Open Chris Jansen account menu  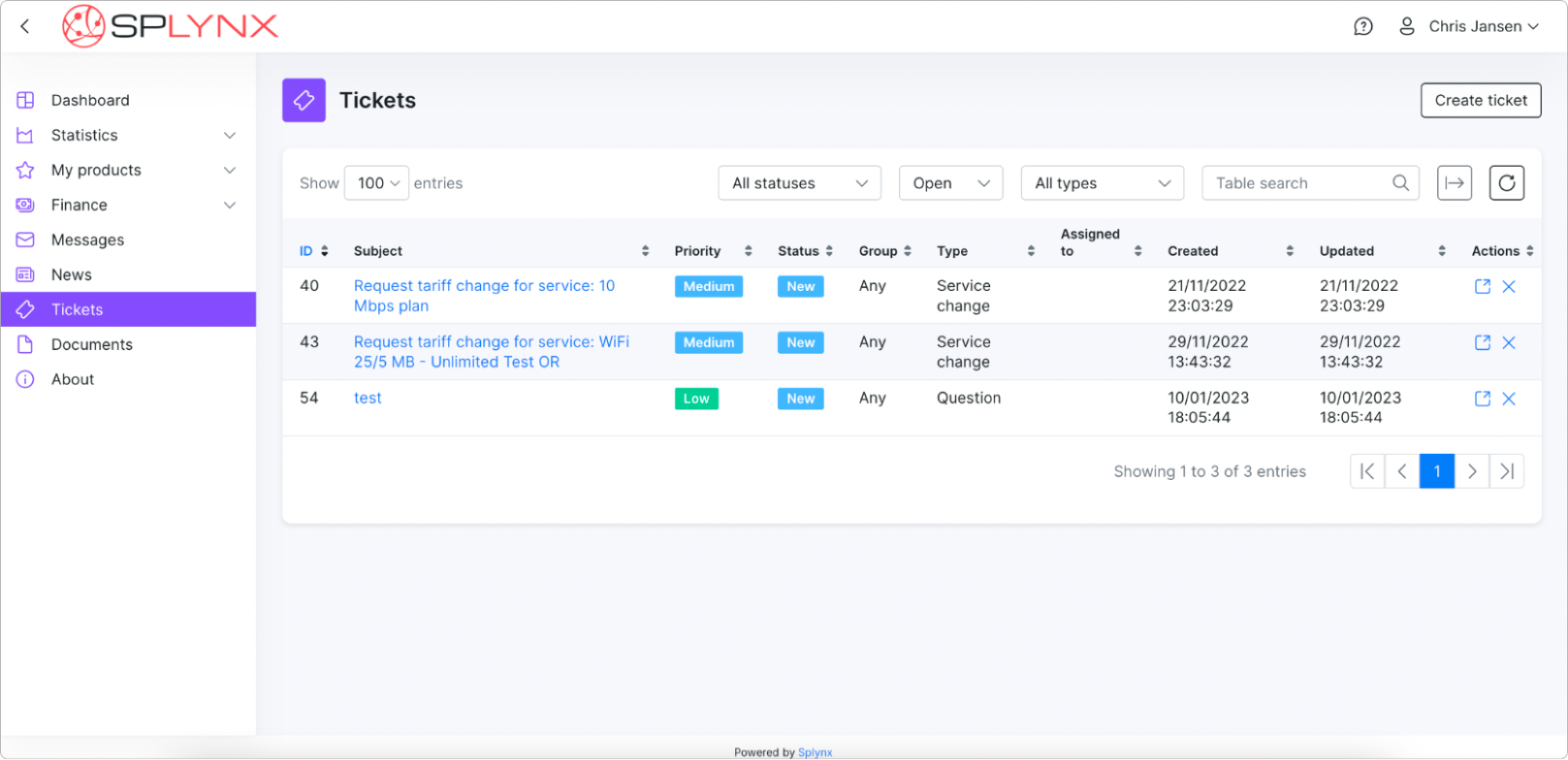(x=1483, y=27)
